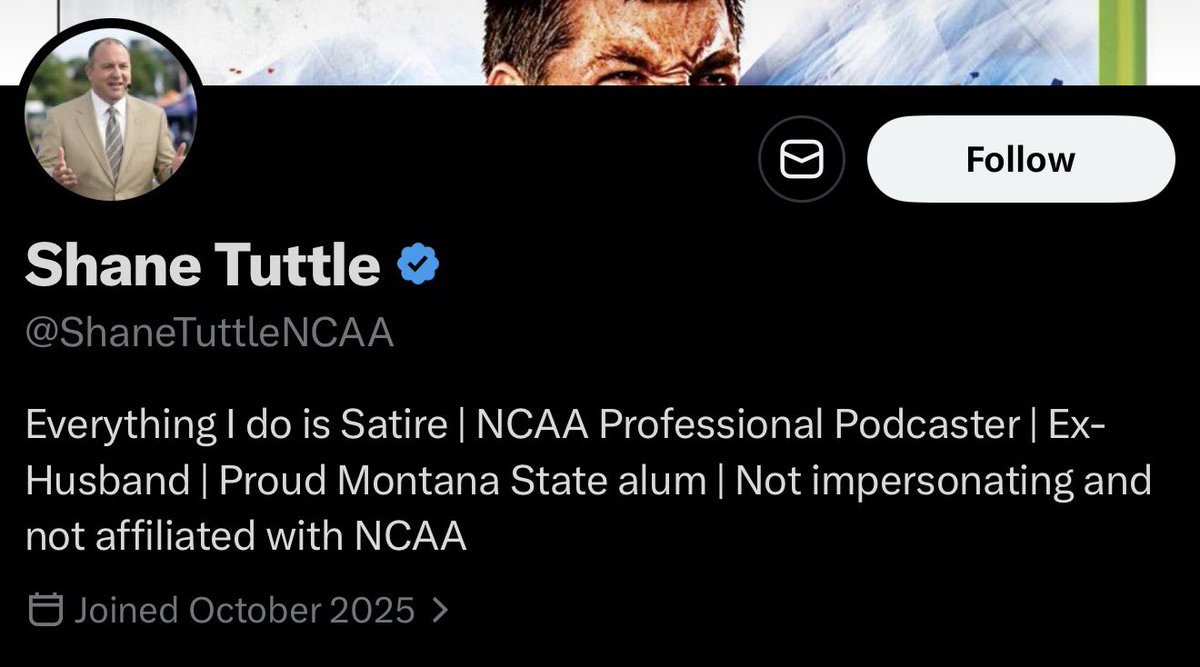Follow Shane Tuttle's account
The height and width of the screenshot is (667, 1200).
(x=1020, y=160)
